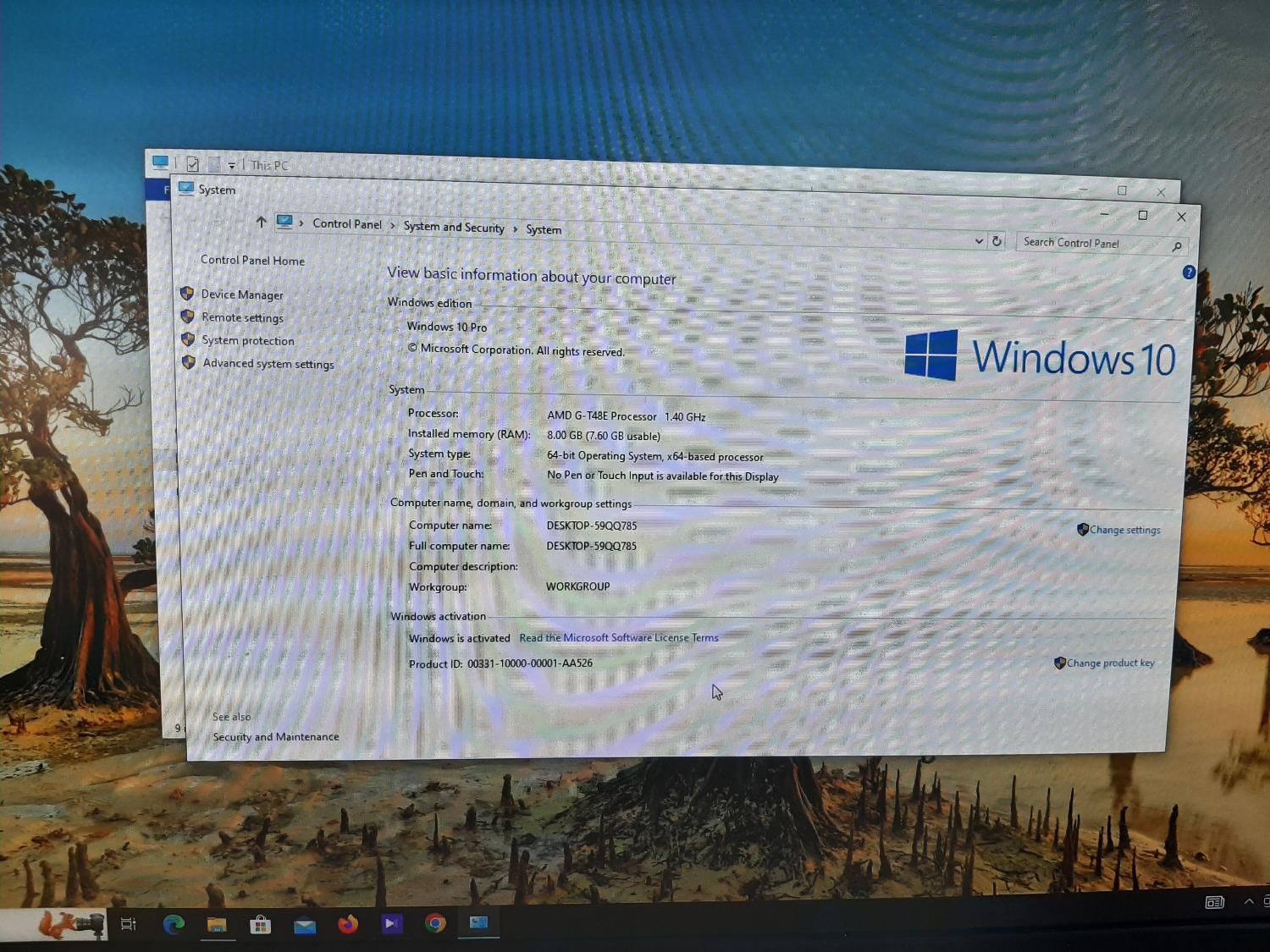This screenshot has height=952, width=1270.
Task: Click the Change product key link
Action: tap(1110, 663)
